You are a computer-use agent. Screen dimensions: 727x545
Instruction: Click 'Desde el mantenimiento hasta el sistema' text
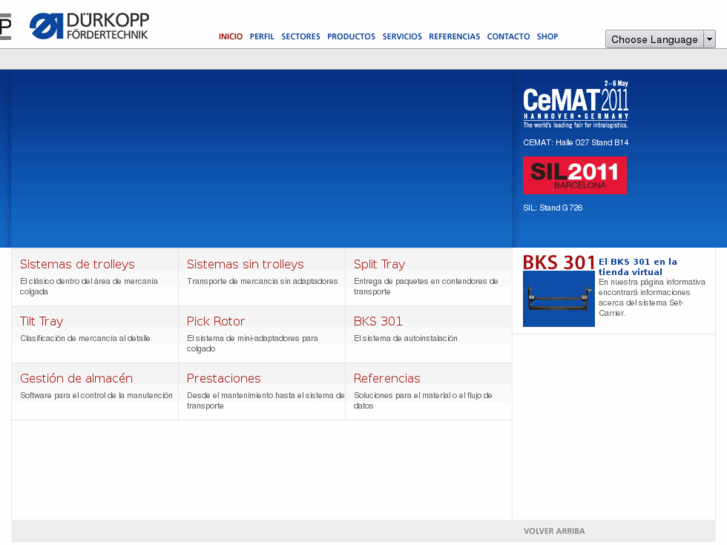[x=265, y=400]
